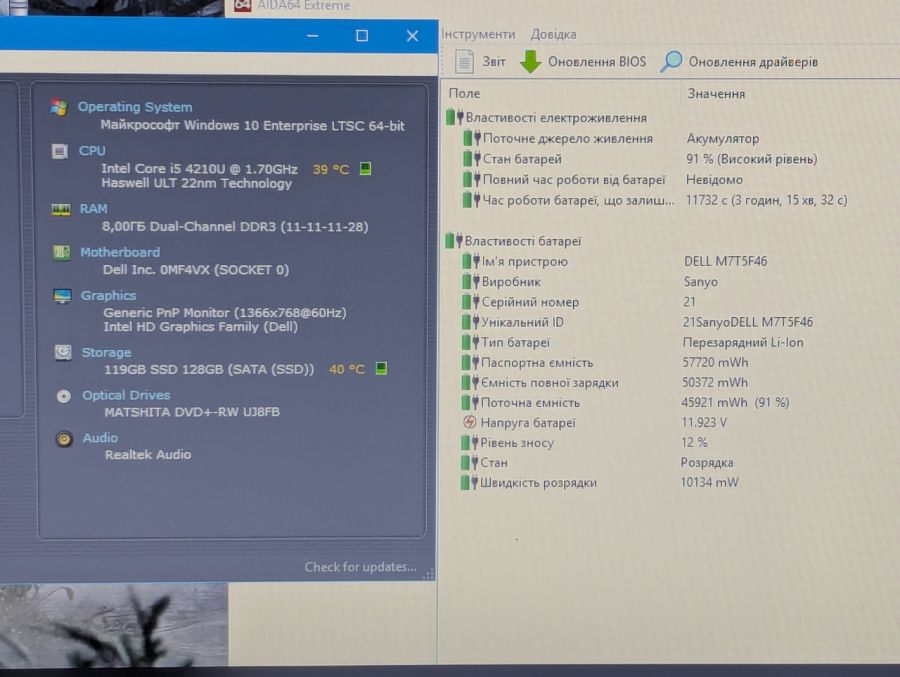The image size is (900, 677).
Task: Maximize the Speccy window
Action: (x=362, y=36)
